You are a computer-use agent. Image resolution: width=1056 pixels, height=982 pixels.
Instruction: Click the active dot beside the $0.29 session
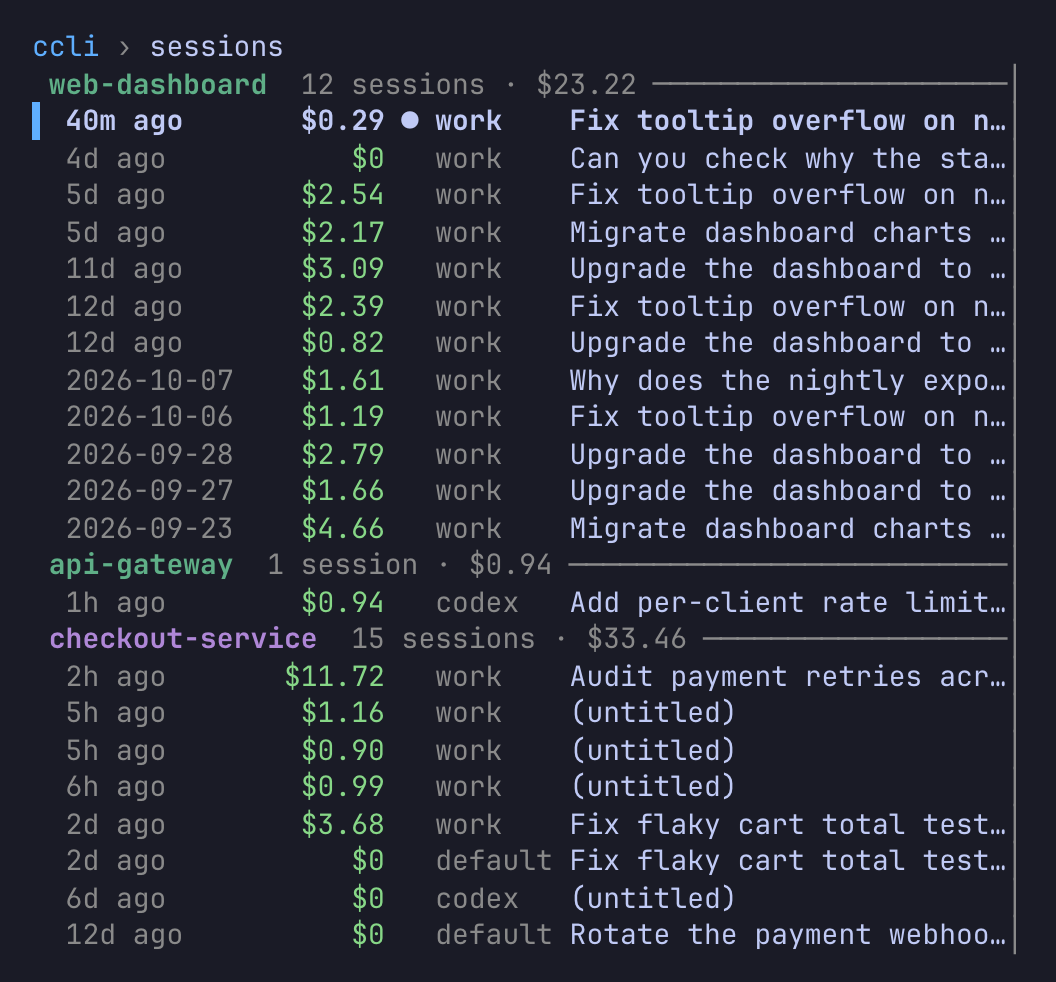tap(409, 121)
